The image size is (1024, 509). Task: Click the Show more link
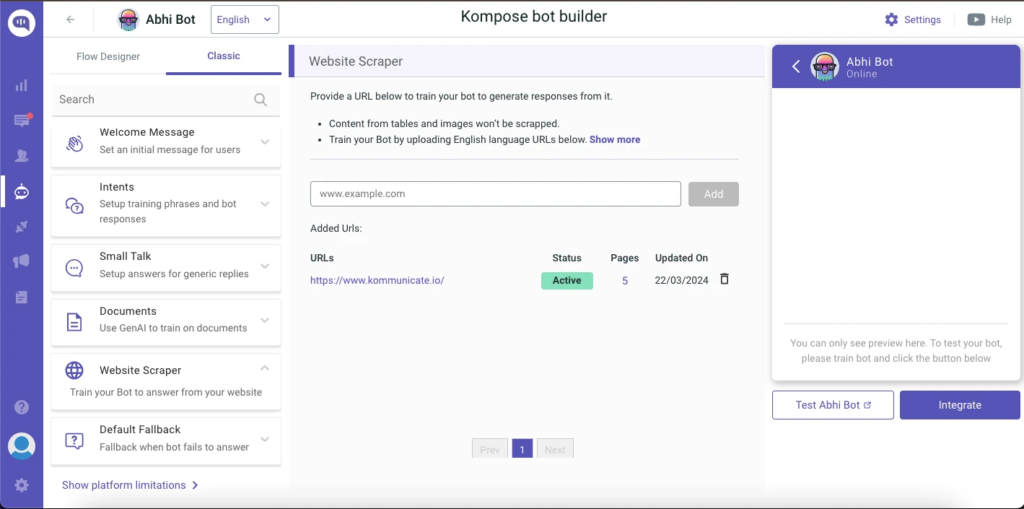click(615, 140)
